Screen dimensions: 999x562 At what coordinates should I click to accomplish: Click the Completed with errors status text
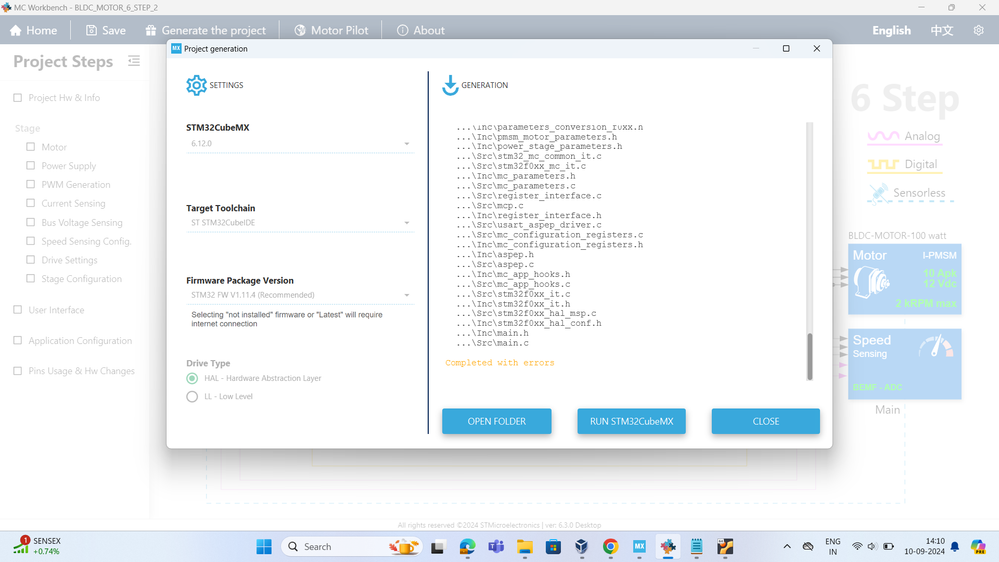pyautogui.click(x=500, y=363)
